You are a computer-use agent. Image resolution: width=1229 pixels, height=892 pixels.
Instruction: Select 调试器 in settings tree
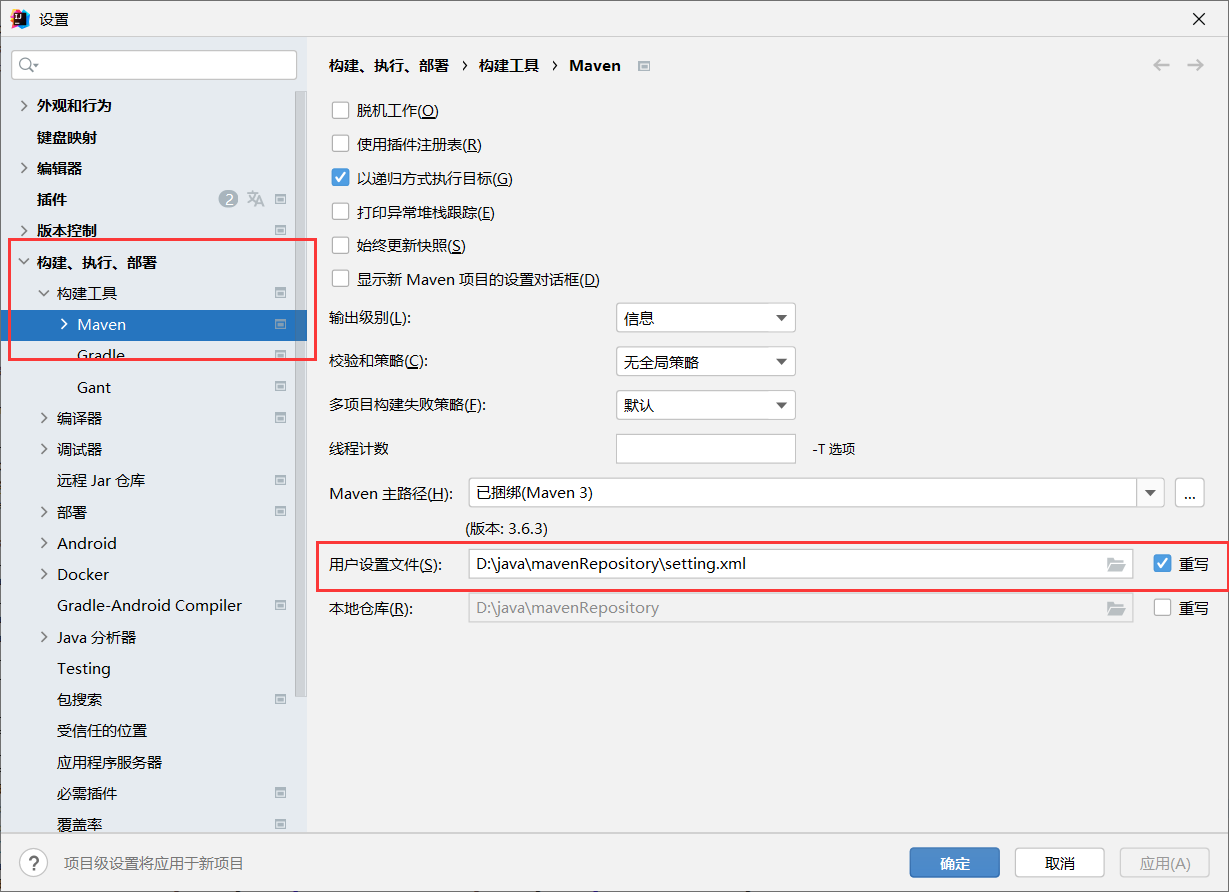[x=79, y=449]
